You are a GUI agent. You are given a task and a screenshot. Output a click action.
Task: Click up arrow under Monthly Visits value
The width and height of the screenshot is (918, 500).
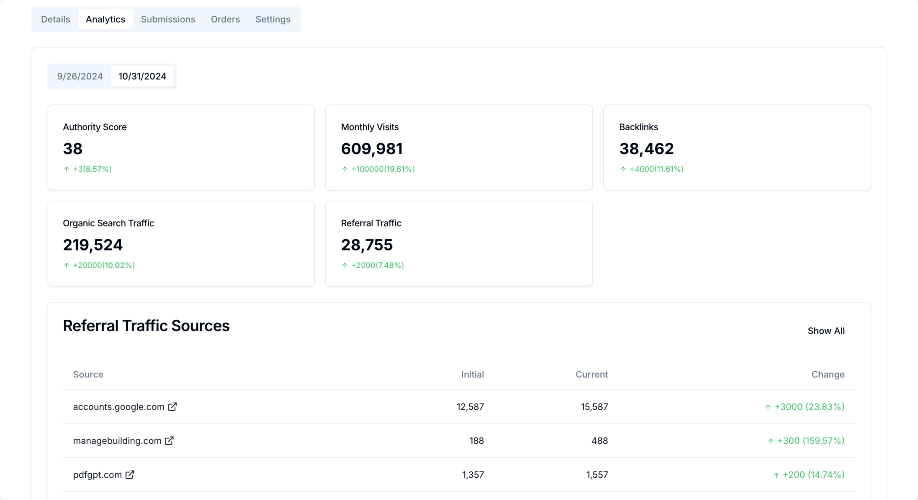[345, 169]
